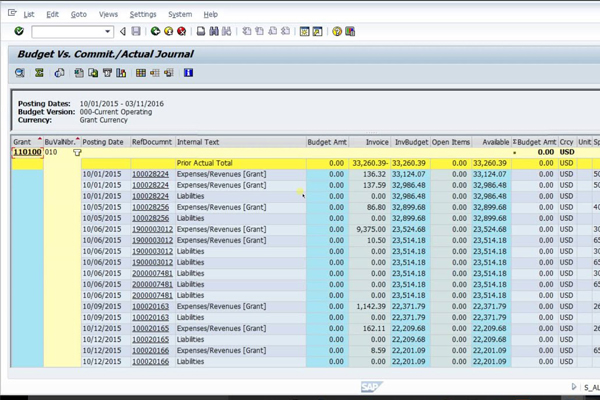Click the Save Layout icon
The image size is (600, 400).
coord(169,73)
